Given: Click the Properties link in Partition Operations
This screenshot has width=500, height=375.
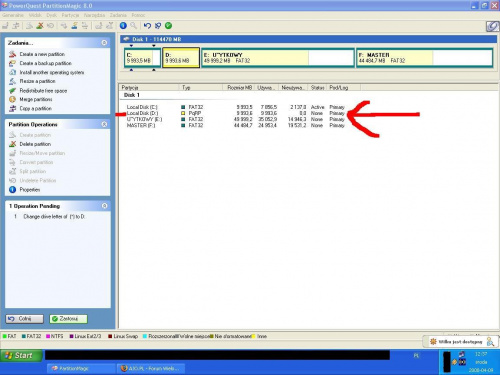Looking at the screenshot, I should click(x=30, y=190).
